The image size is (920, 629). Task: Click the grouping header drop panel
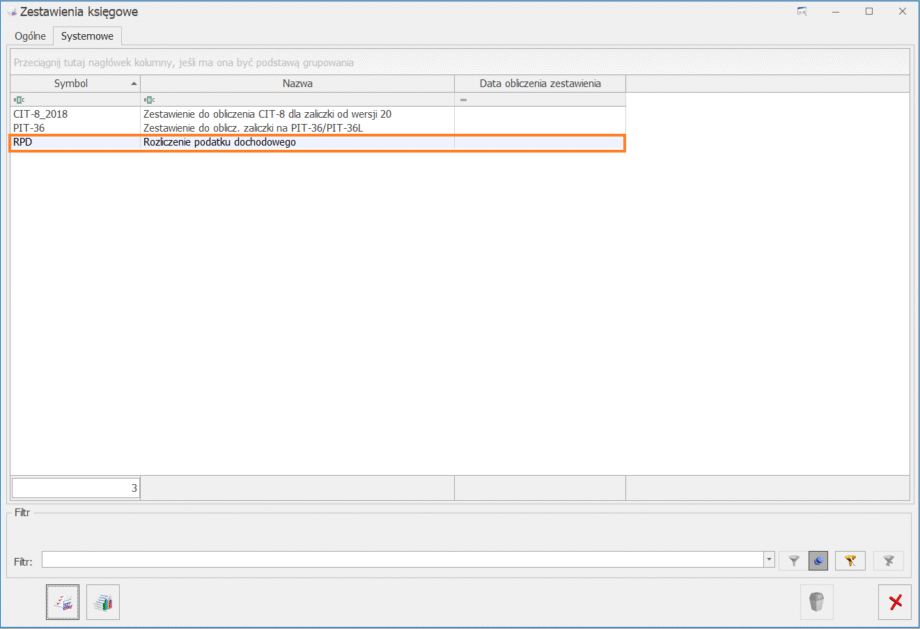coord(460,62)
